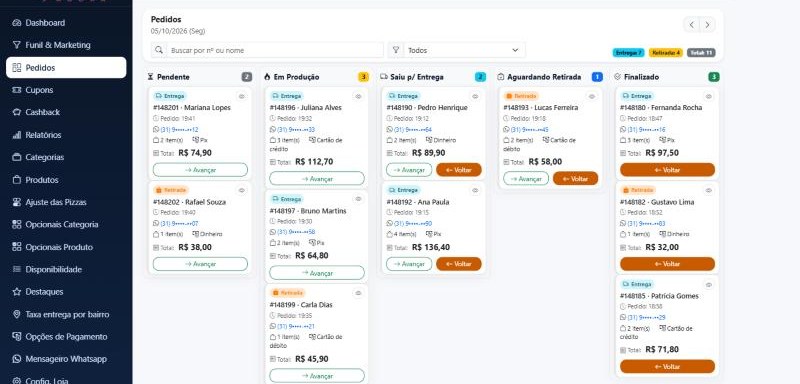
Task: Click the Entrega tag on Mariana Lopes order
Action: [170, 96]
